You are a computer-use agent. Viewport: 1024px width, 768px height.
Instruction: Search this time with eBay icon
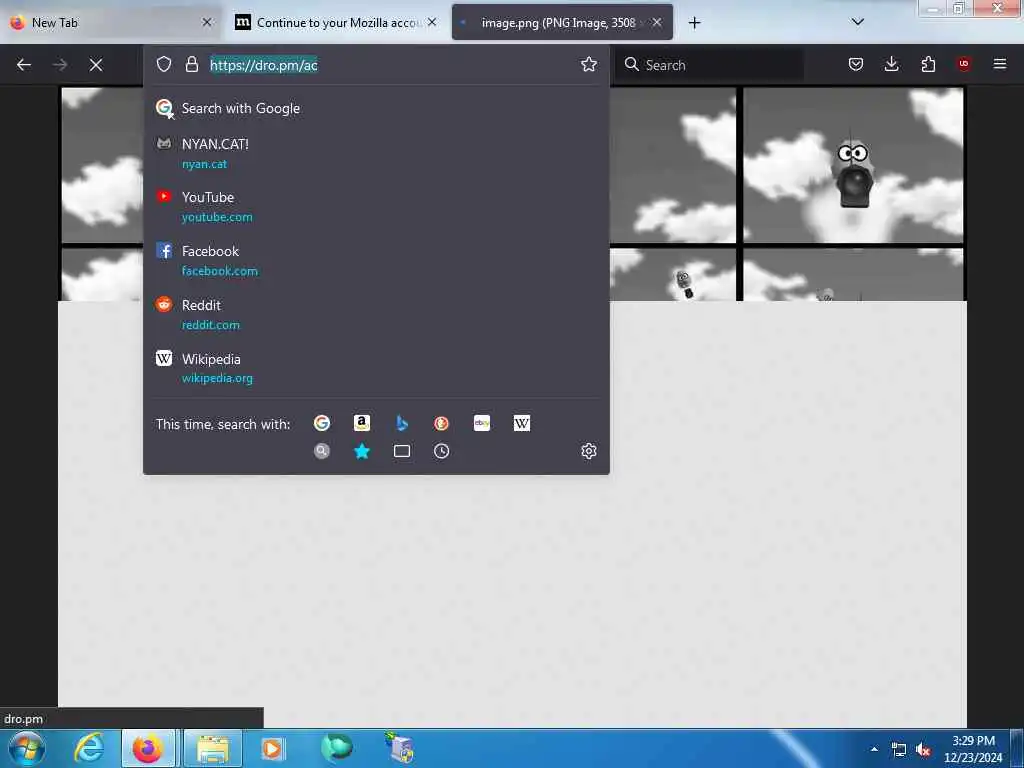482,423
